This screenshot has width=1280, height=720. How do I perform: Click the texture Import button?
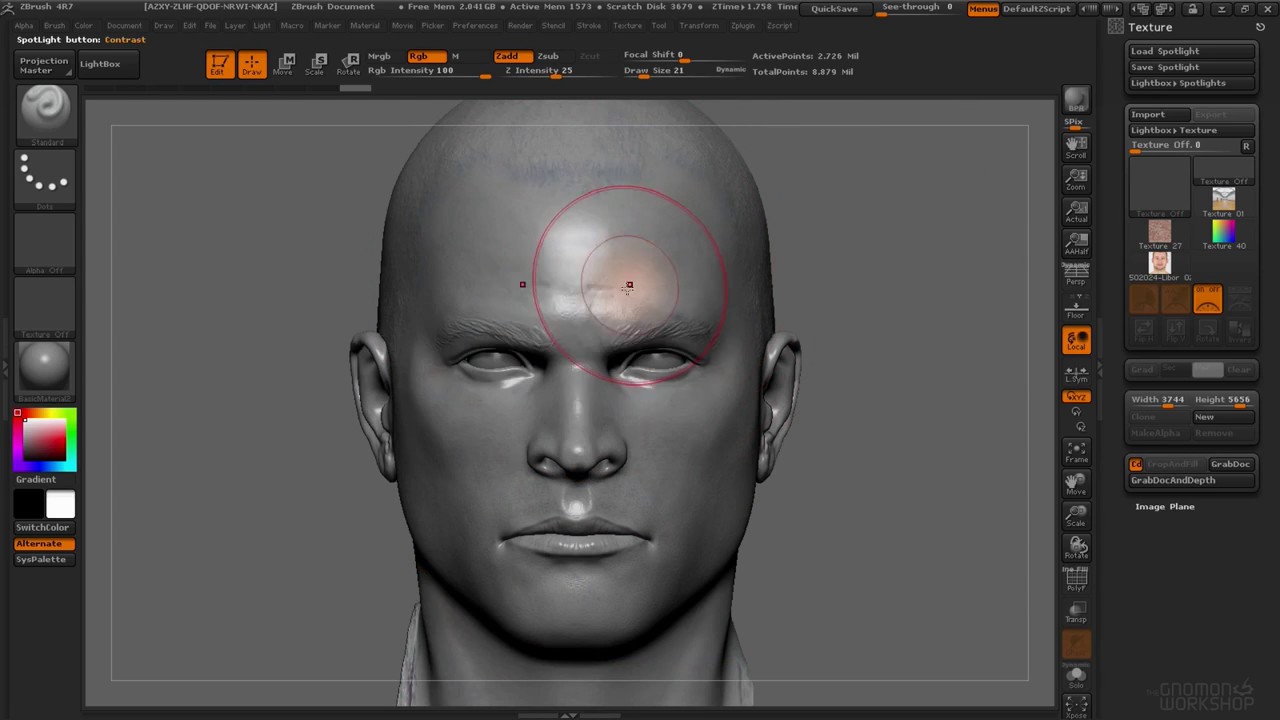[x=1158, y=115]
